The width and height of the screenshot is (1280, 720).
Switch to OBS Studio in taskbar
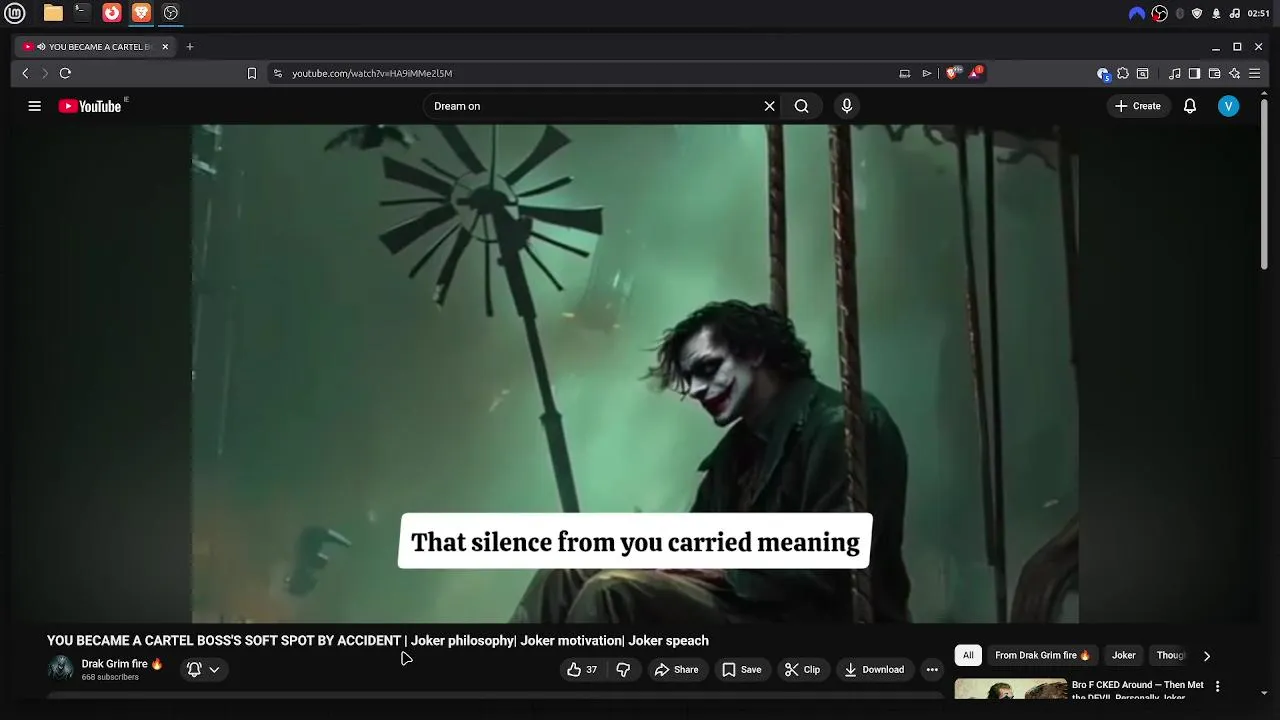coord(171,13)
